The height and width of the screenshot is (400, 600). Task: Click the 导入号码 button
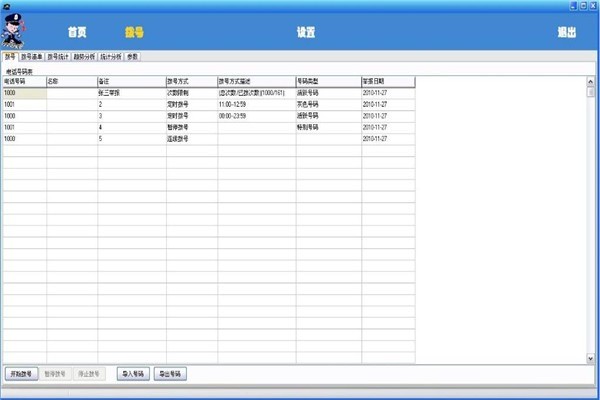pyautogui.click(x=132, y=373)
